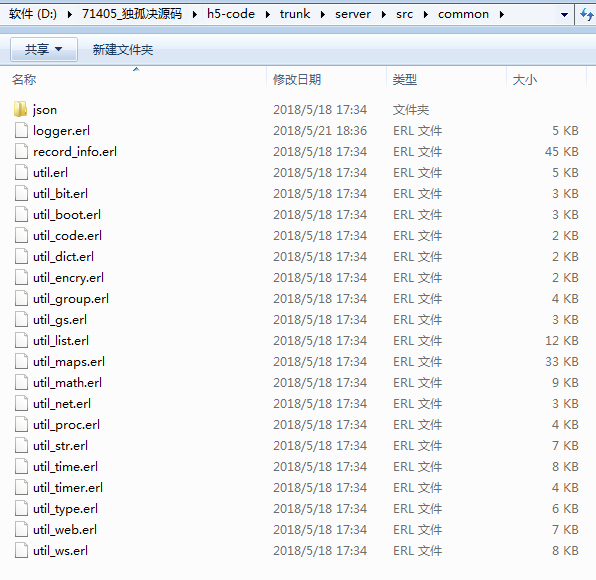Select the util_encry.erl file icon
Viewport: 596px width, 580px height.
[x=21, y=277]
